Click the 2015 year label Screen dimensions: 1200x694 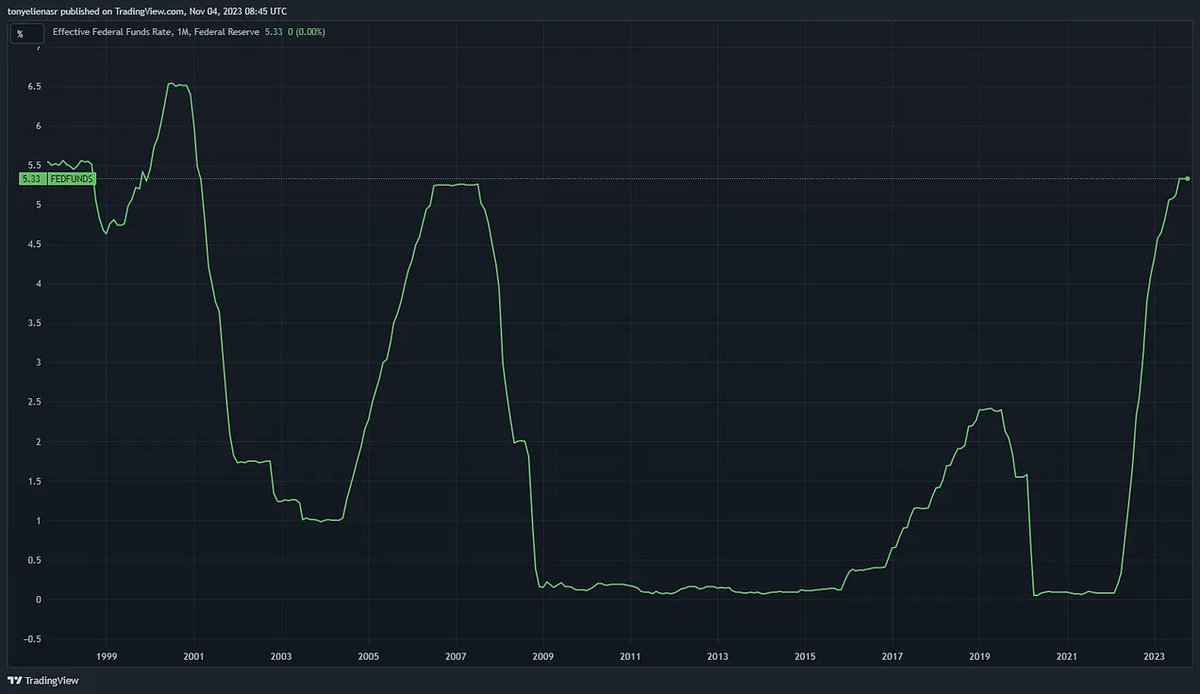tap(805, 656)
